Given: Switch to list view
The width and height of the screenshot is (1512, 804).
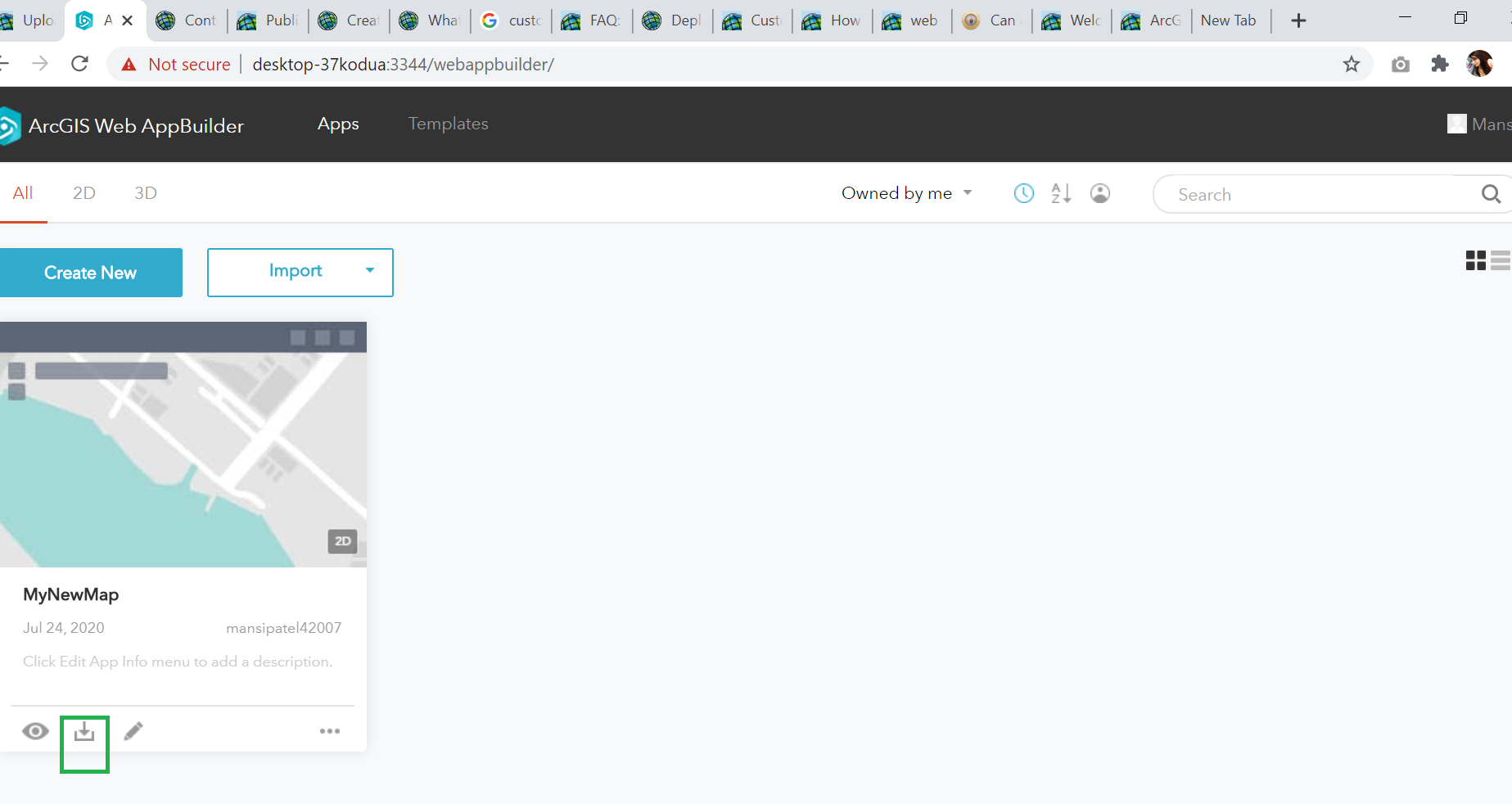Looking at the screenshot, I should 1501,260.
